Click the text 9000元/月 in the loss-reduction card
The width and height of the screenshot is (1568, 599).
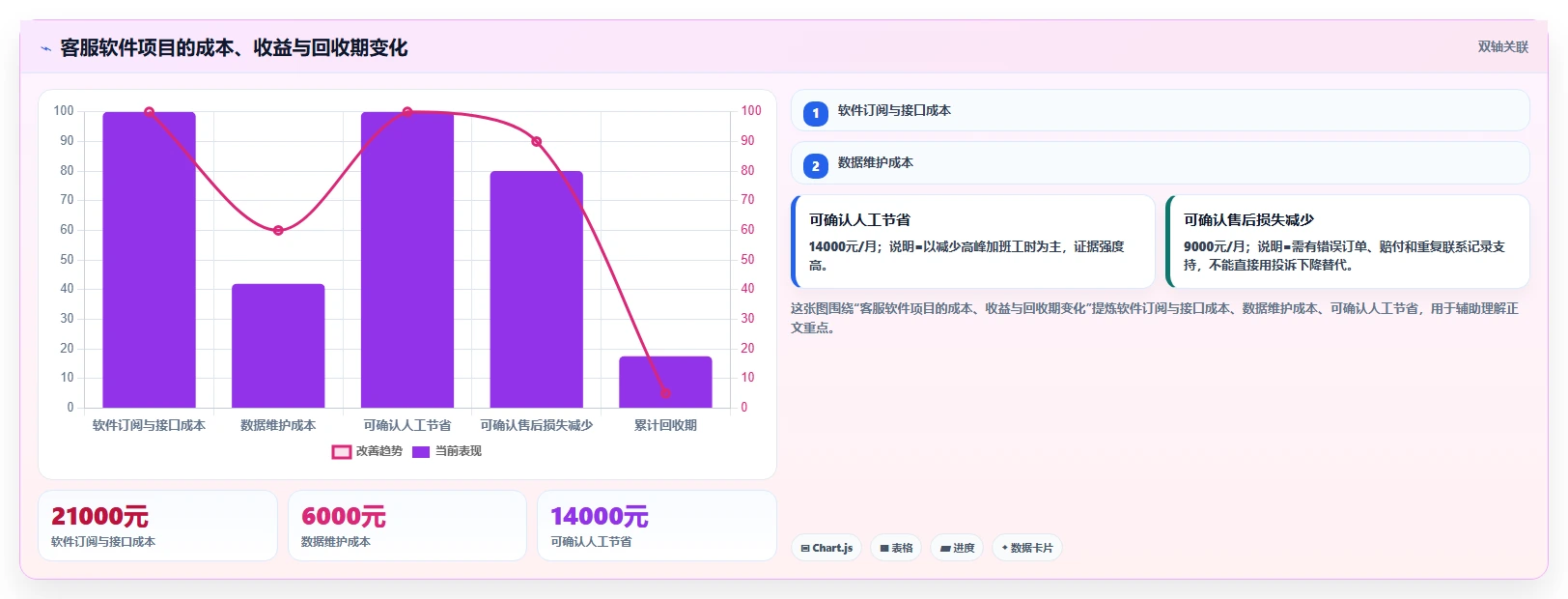coord(1215,246)
